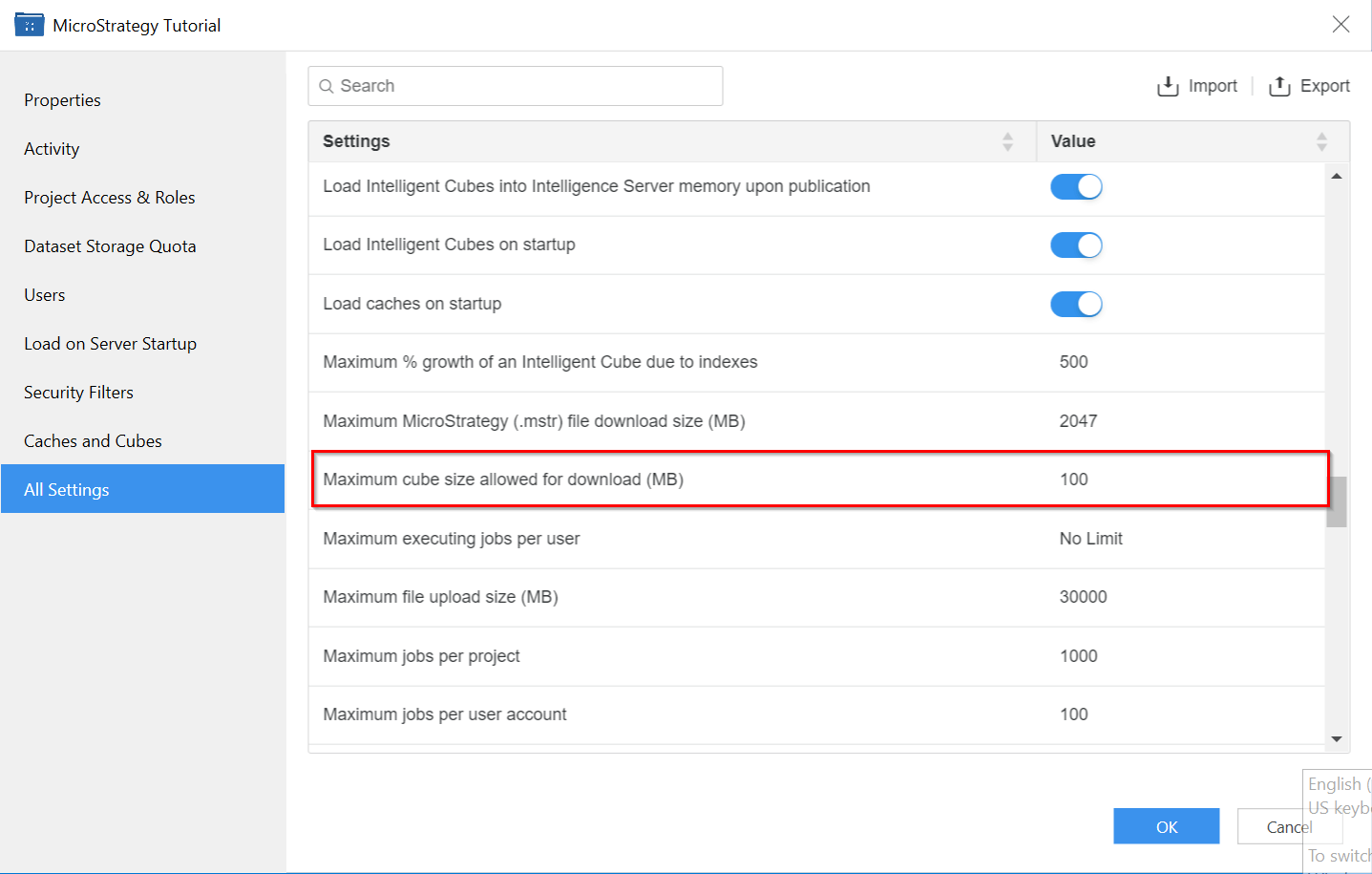Sort the Settings column using its arrows
The width and height of the screenshot is (1372, 874).
point(1007,141)
